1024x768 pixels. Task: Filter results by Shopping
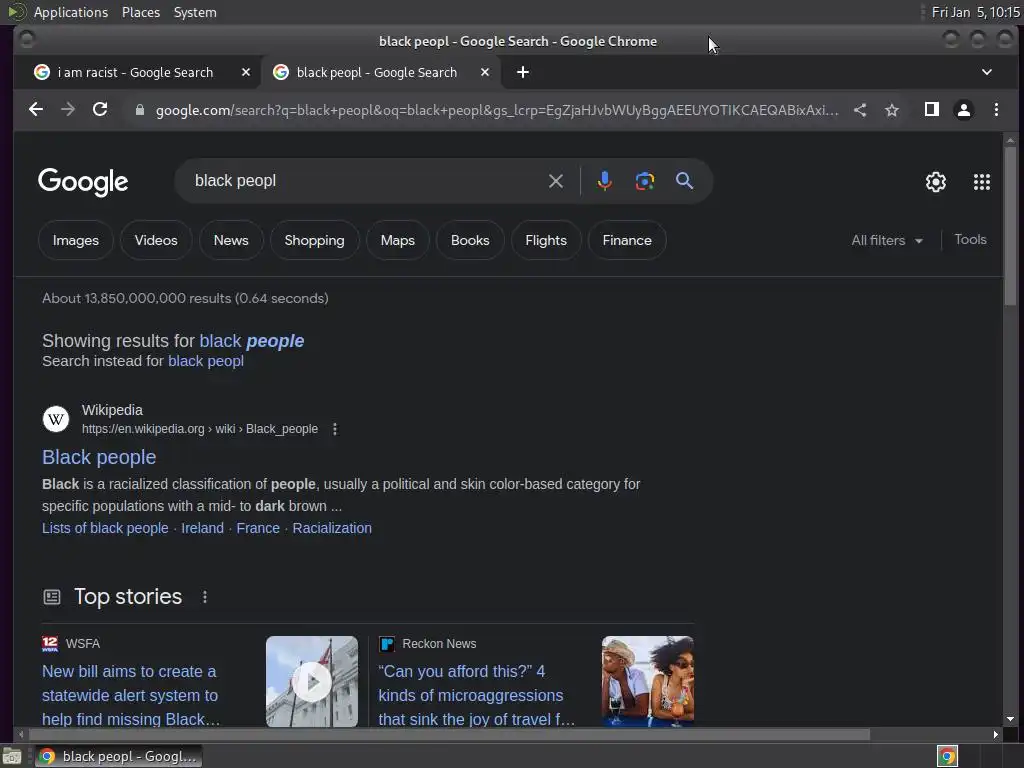tap(314, 240)
